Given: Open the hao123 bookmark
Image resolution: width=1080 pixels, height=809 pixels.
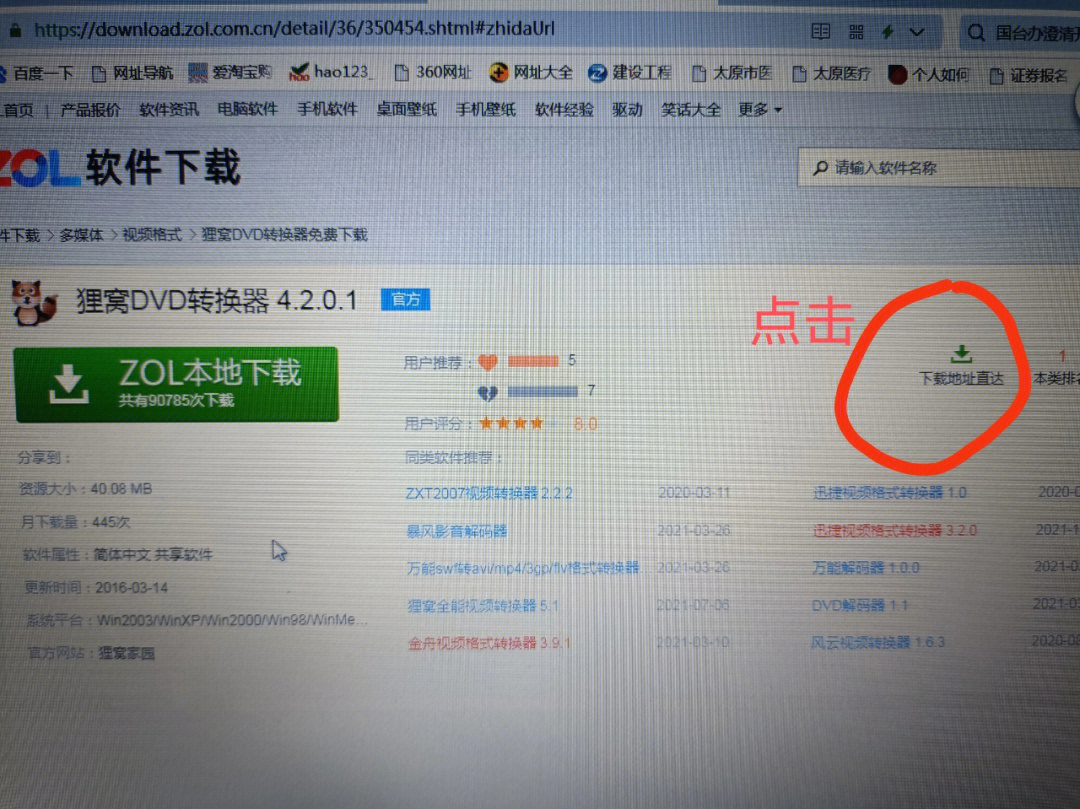Looking at the screenshot, I should click(x=329, y=72).
